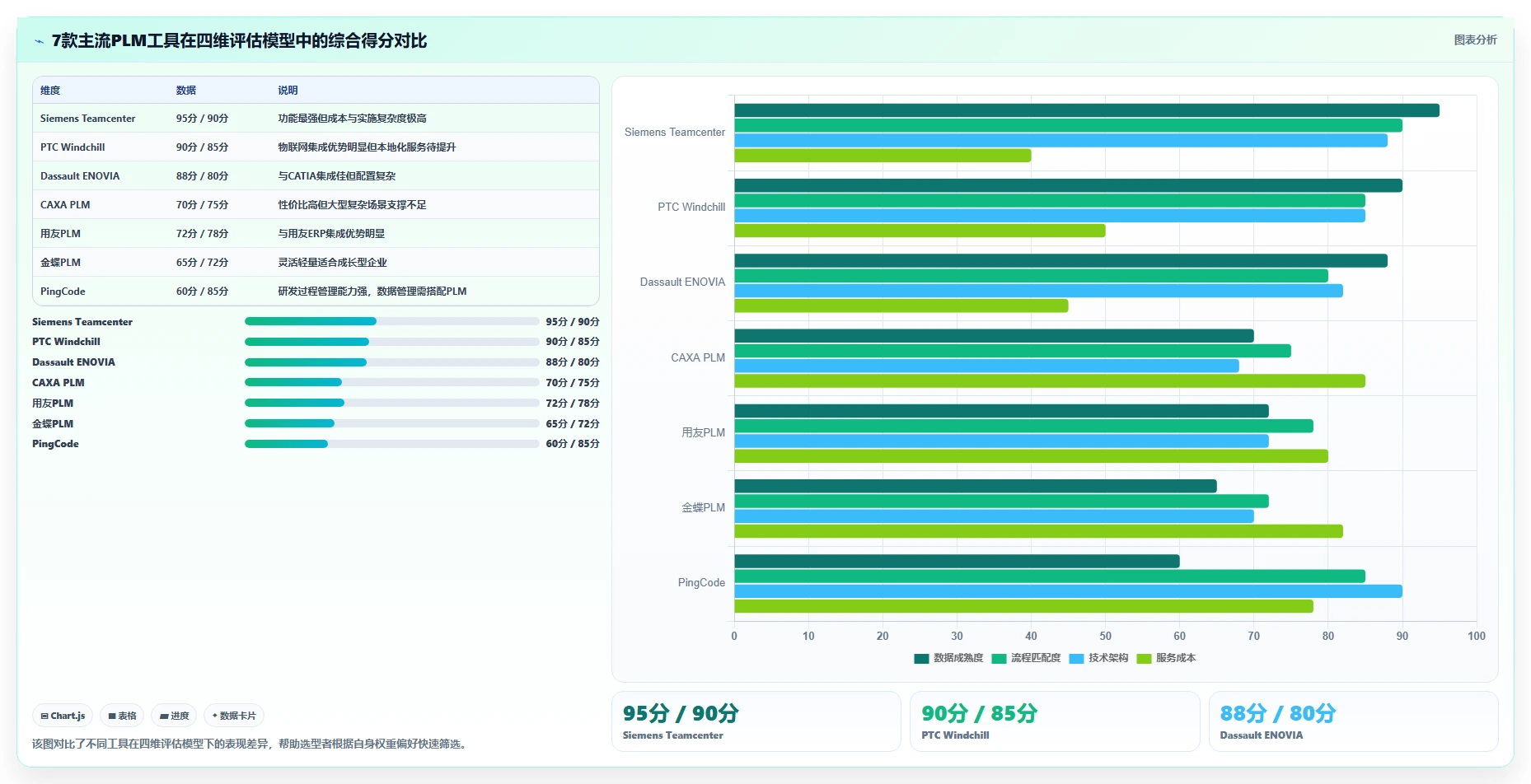Viewport: 1531px width, 784px height.
Task: Click the Dassault ENOVIA progress bar
Action: pos(391,362)
